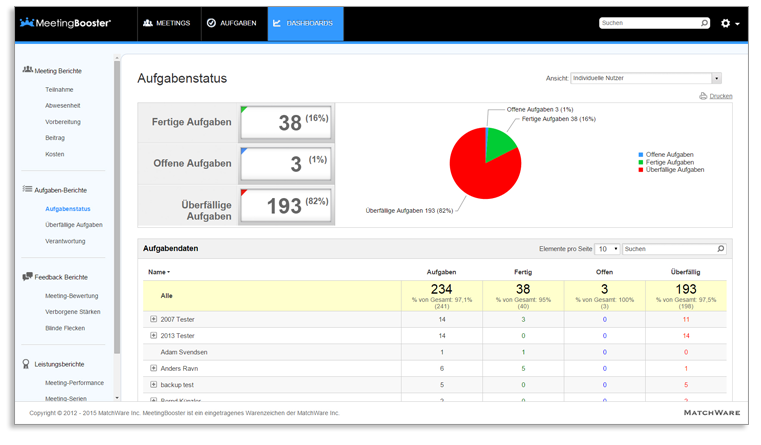Click the Fertig value 5 for Anders Ravn
The height and width of the screenshot is (445, 761).
pyautogui.click(x=523, y=369)
